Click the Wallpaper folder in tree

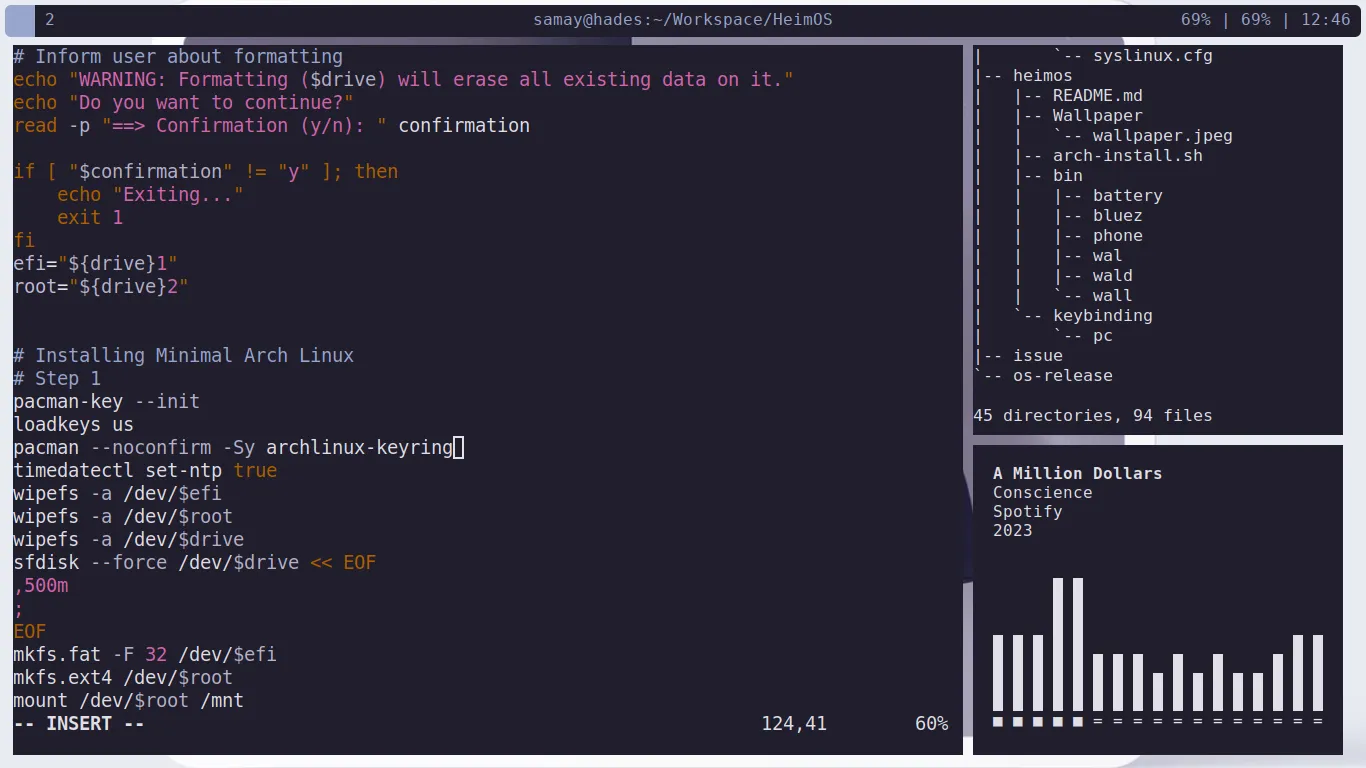coord(1097,115)
